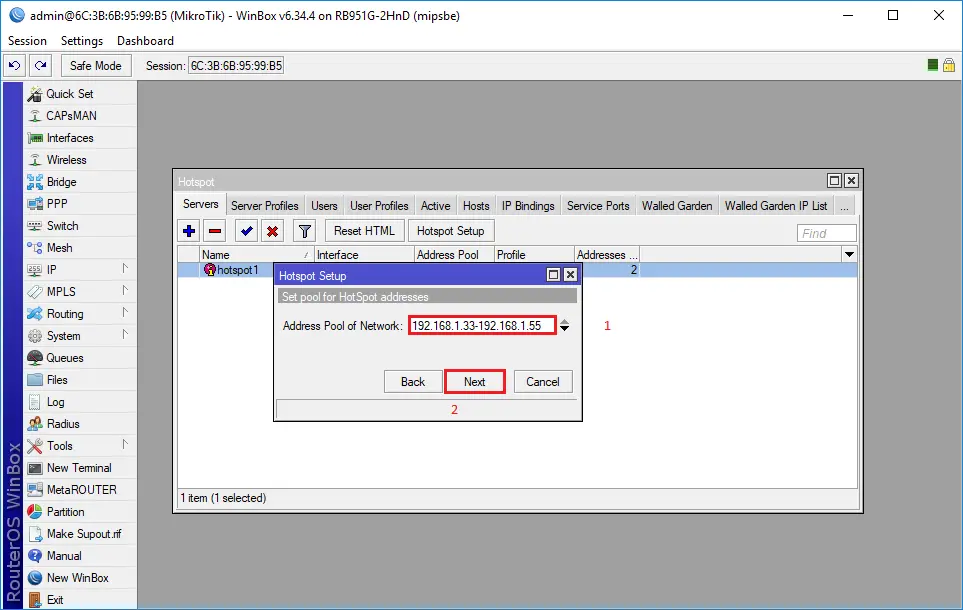
Task: Switch to the User Profiles tab
Action: (379, 206)
